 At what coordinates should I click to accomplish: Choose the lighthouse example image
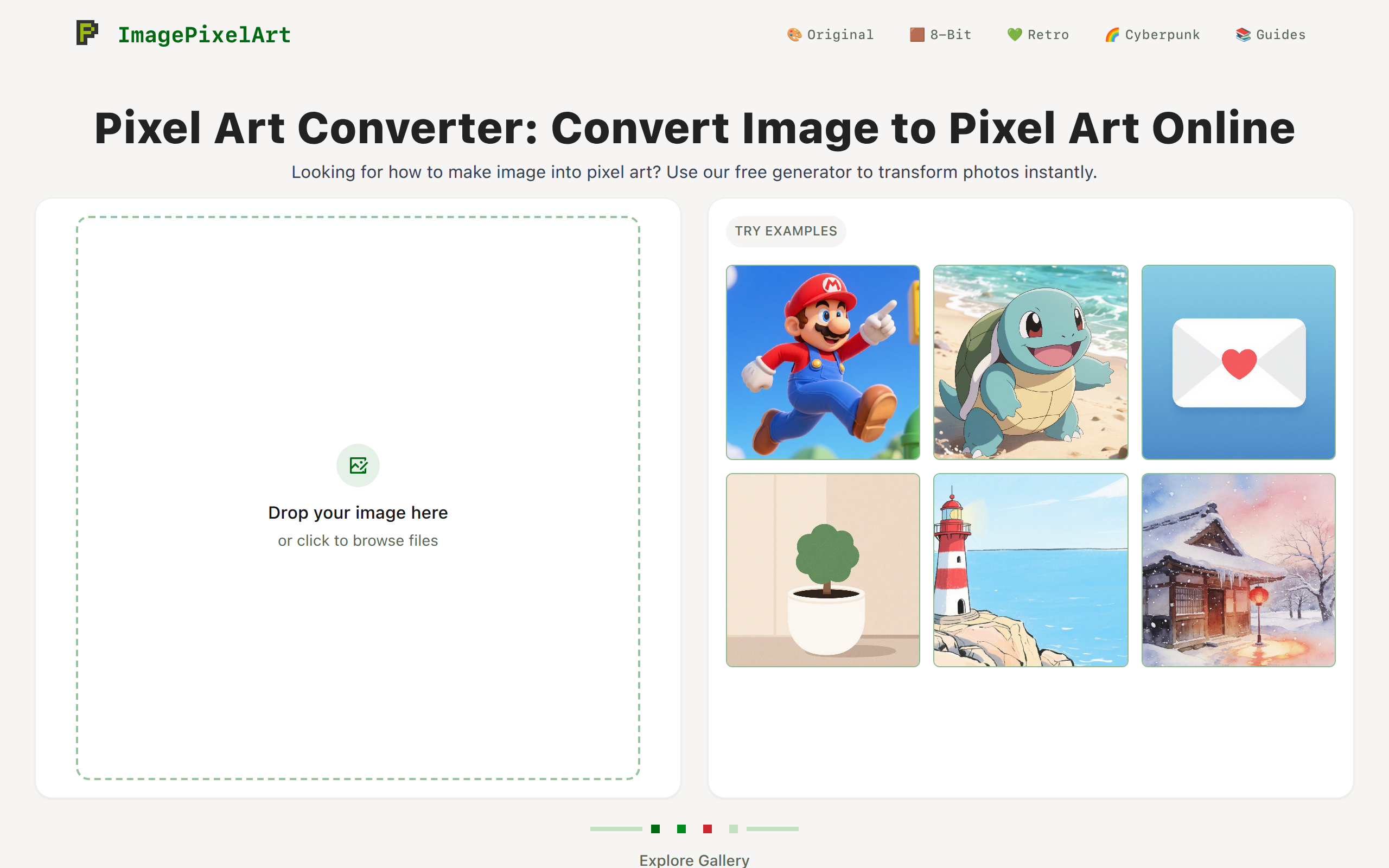[x=1030, y=570]
